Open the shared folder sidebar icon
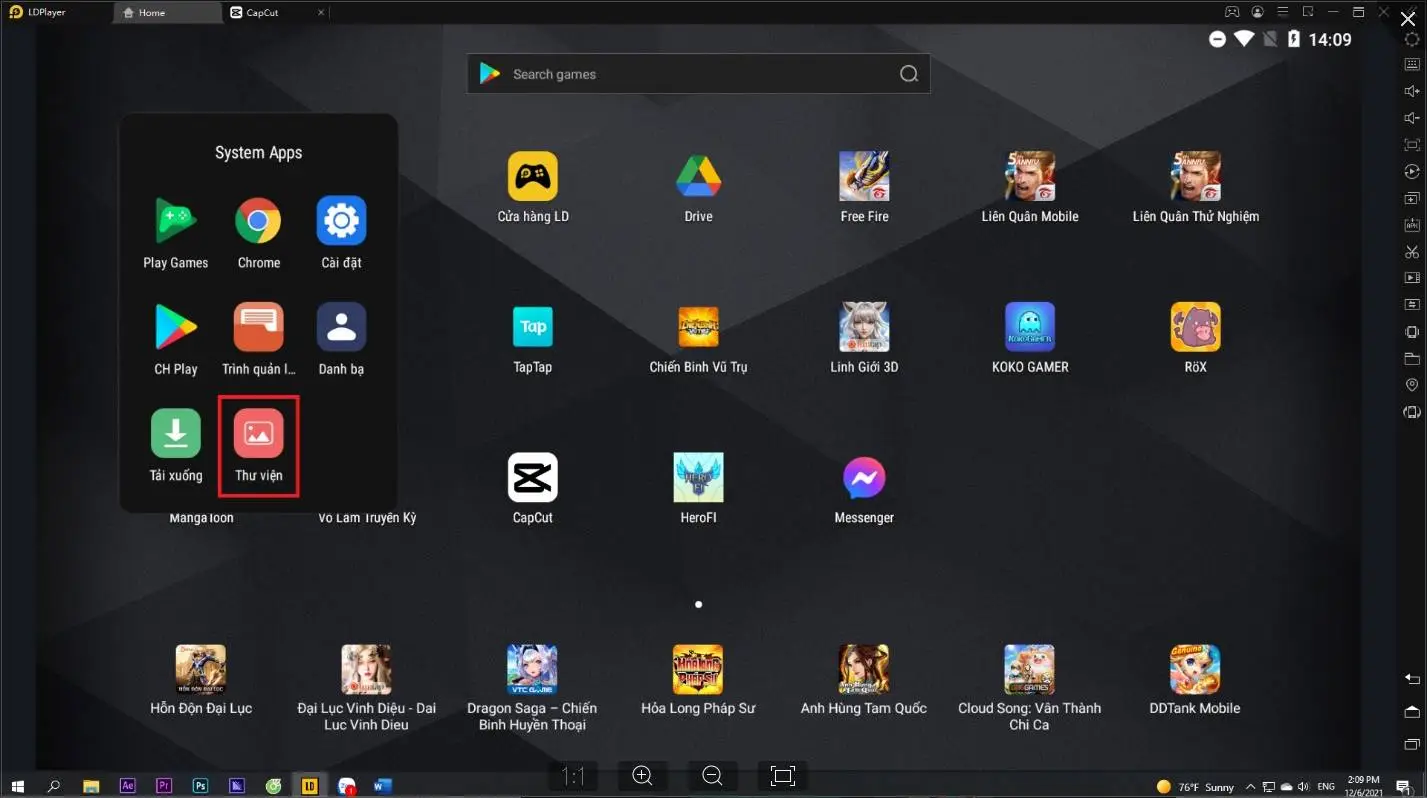The image size is (1427, 798). point(1412,358)
